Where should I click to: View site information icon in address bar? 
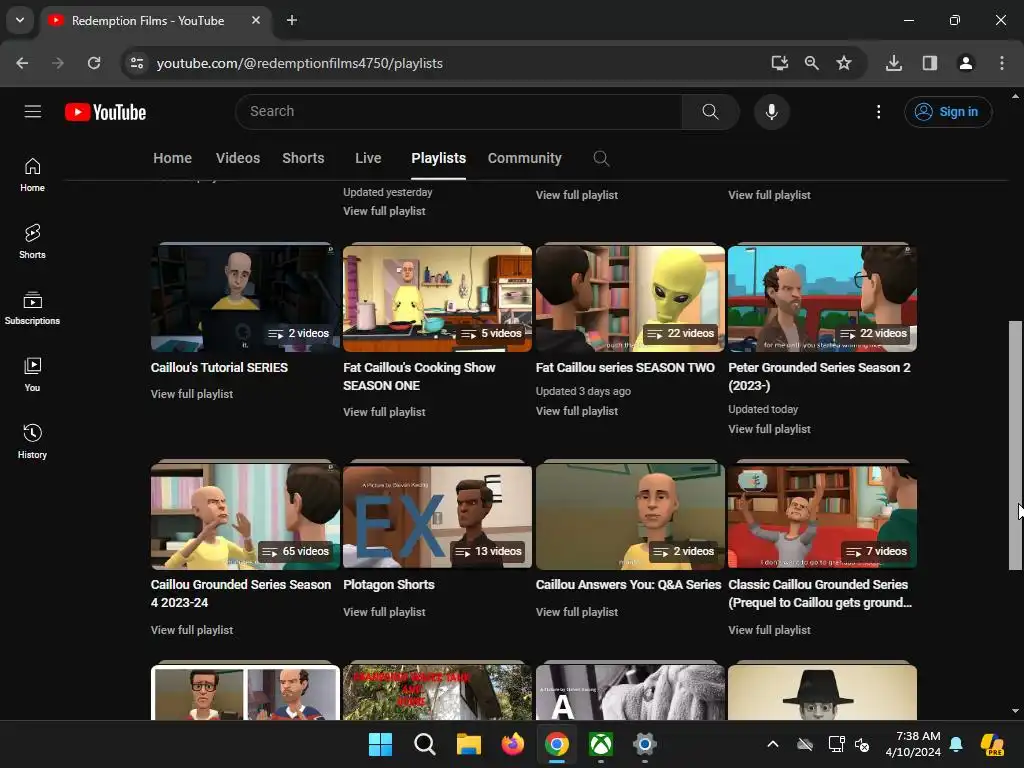[137, 63]
